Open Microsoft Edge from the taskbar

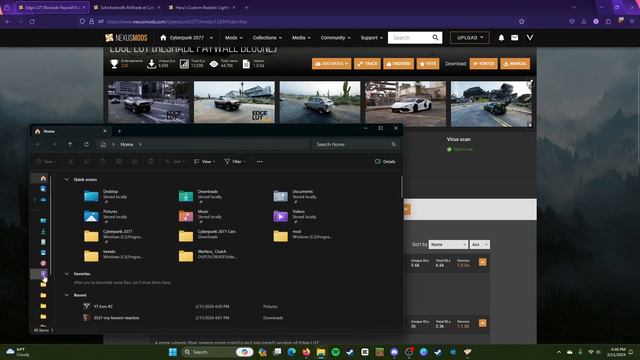[x=291, y=352]
